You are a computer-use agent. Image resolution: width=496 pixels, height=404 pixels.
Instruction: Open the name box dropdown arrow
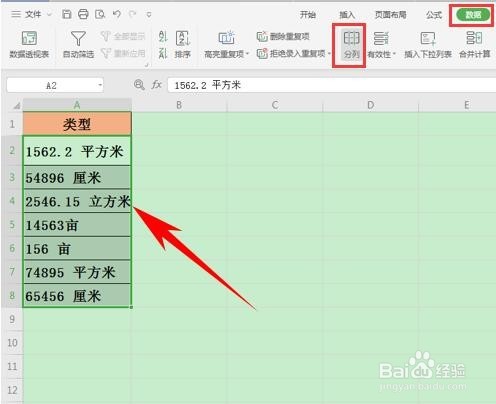coord(100,86)
